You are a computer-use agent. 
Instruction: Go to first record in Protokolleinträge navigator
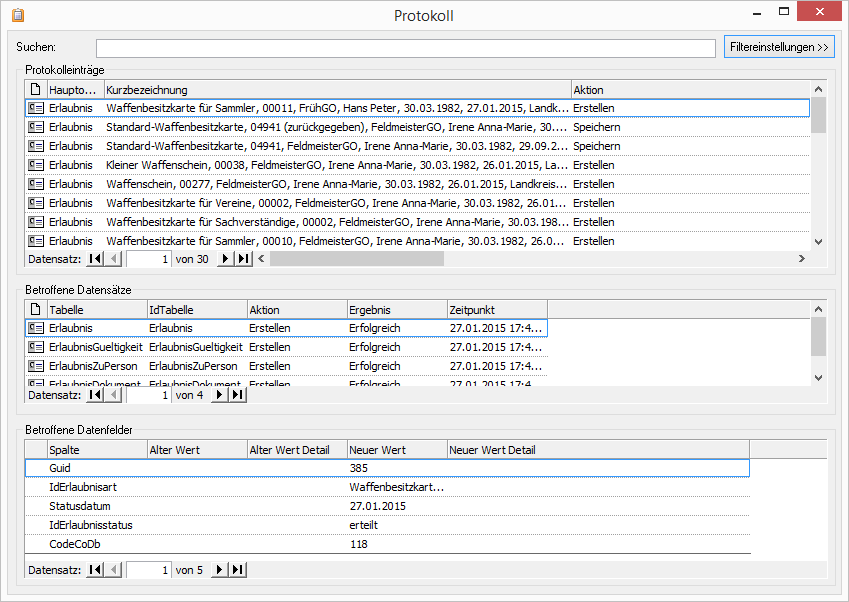click(x=95, y=258)
